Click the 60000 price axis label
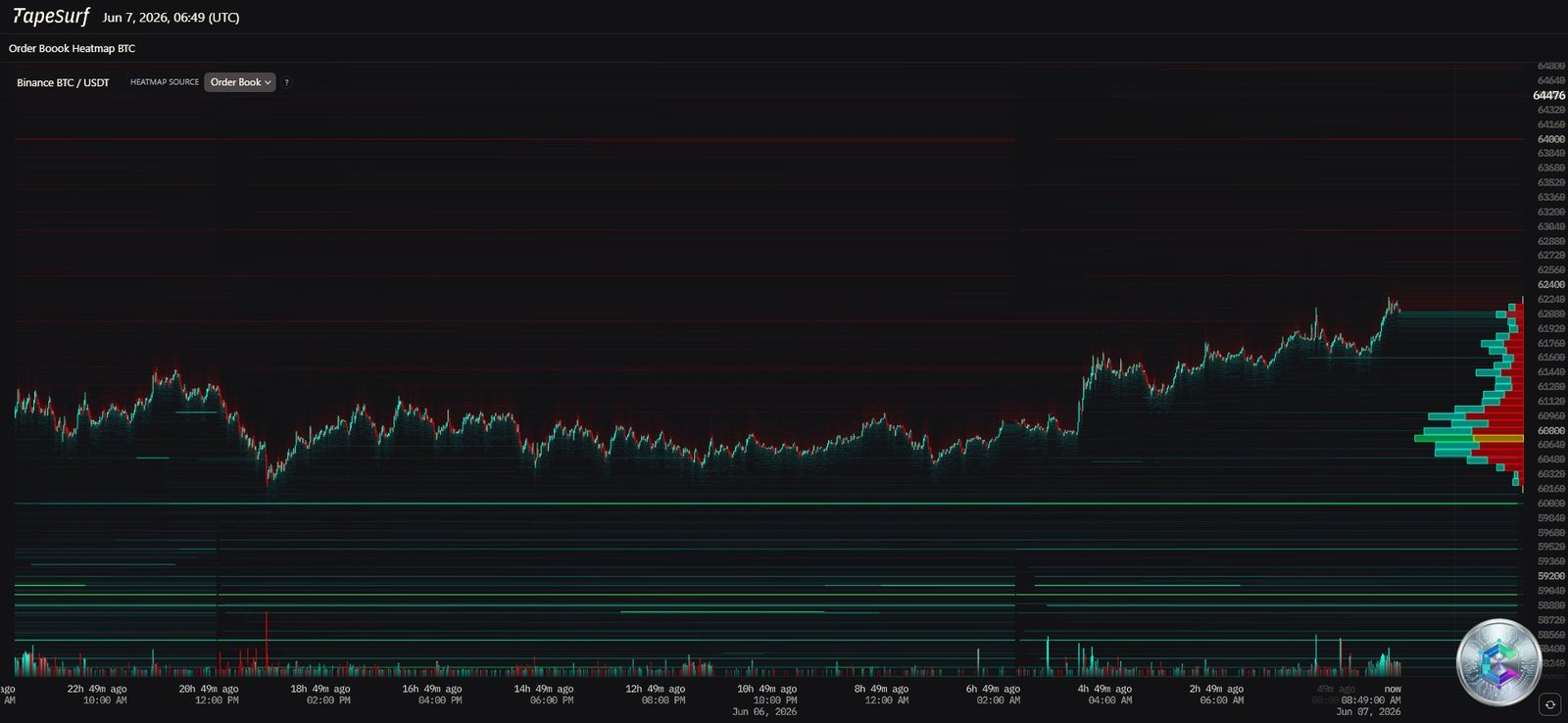This screenshot has height=723, width=1568. click(x=1551, y=503)
